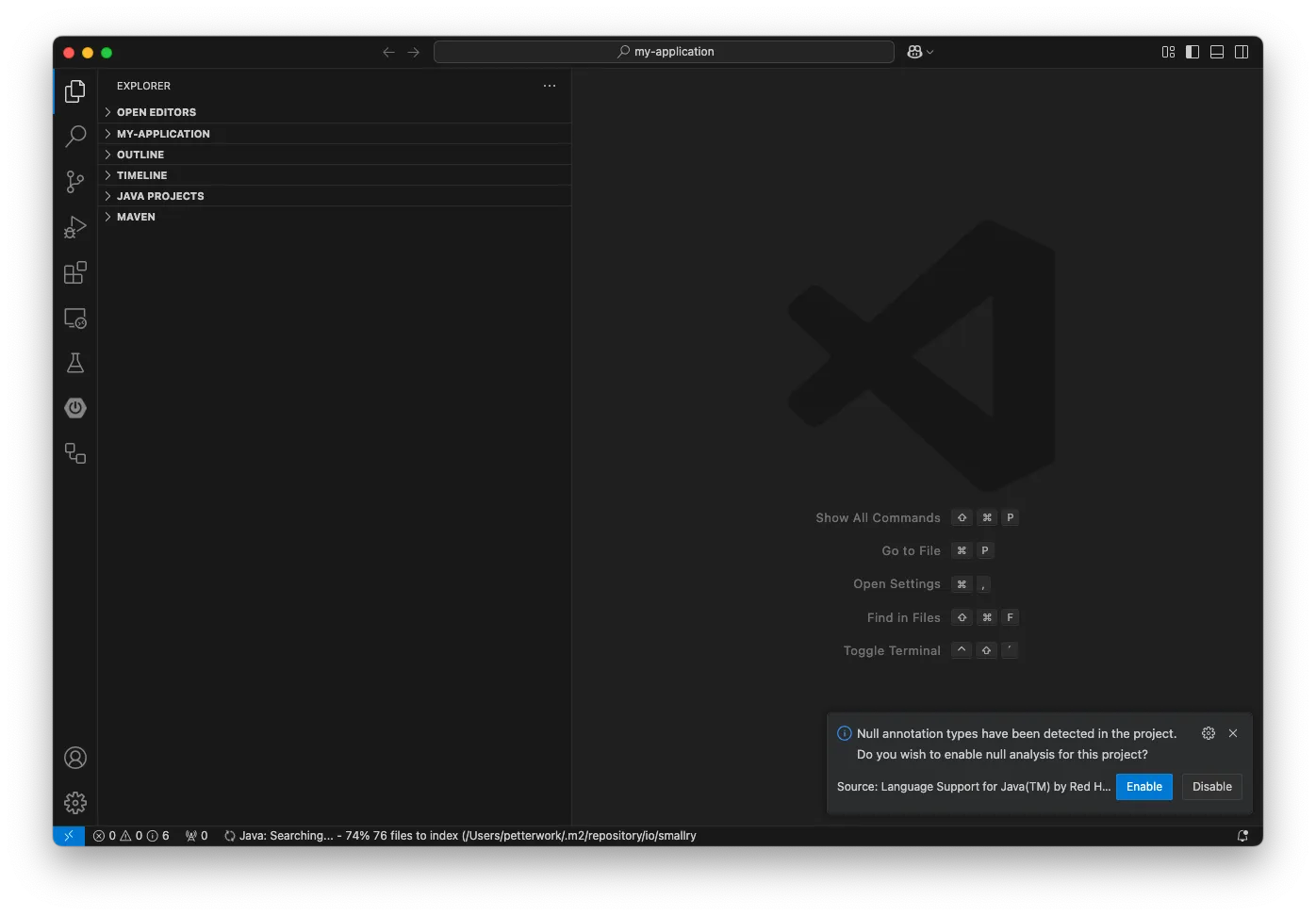Toggle the secondary sidebar visibility
Screen dimensions: 1316x916
coord(1242,52)
